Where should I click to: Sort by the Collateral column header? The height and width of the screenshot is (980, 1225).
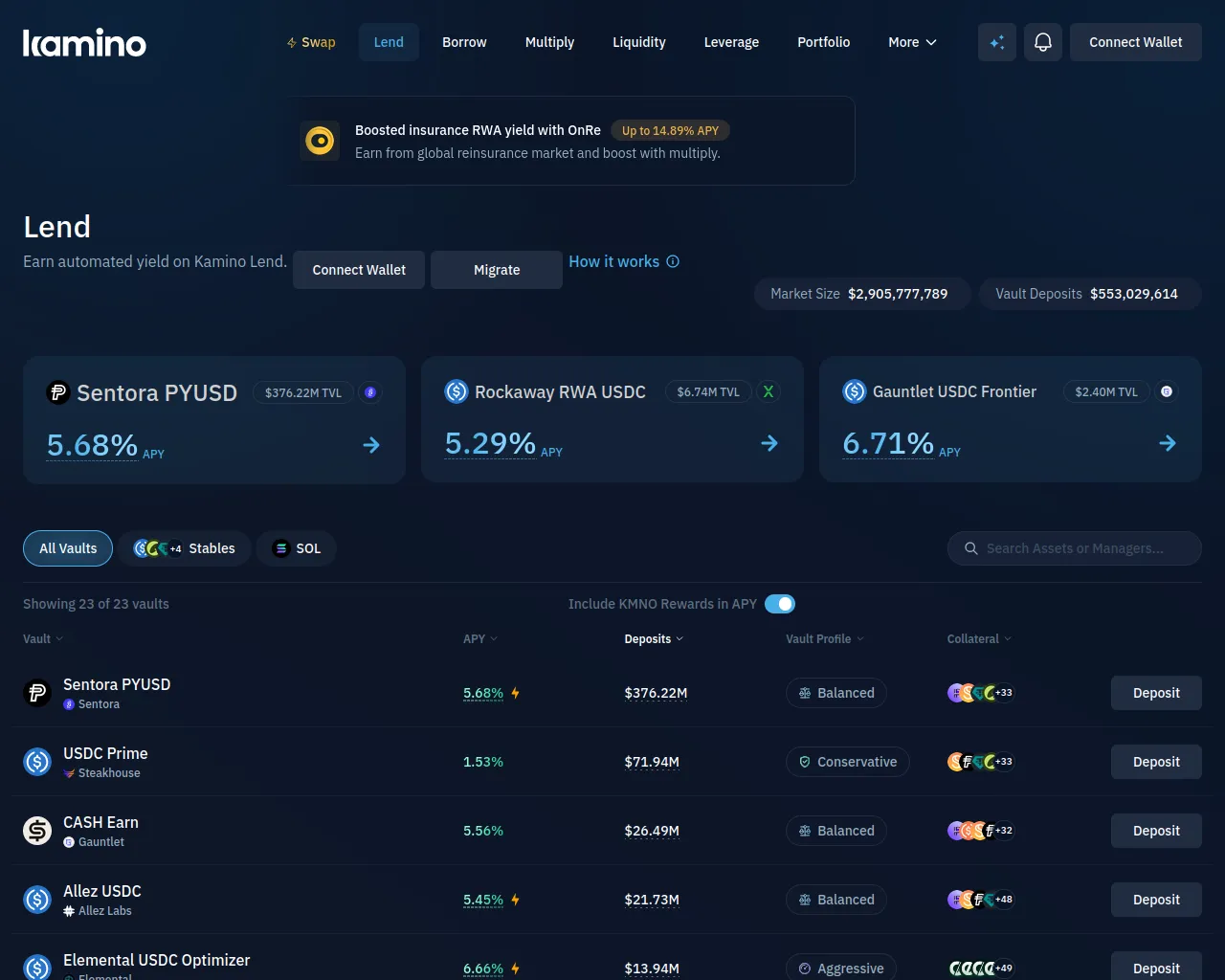coord(979,638)
